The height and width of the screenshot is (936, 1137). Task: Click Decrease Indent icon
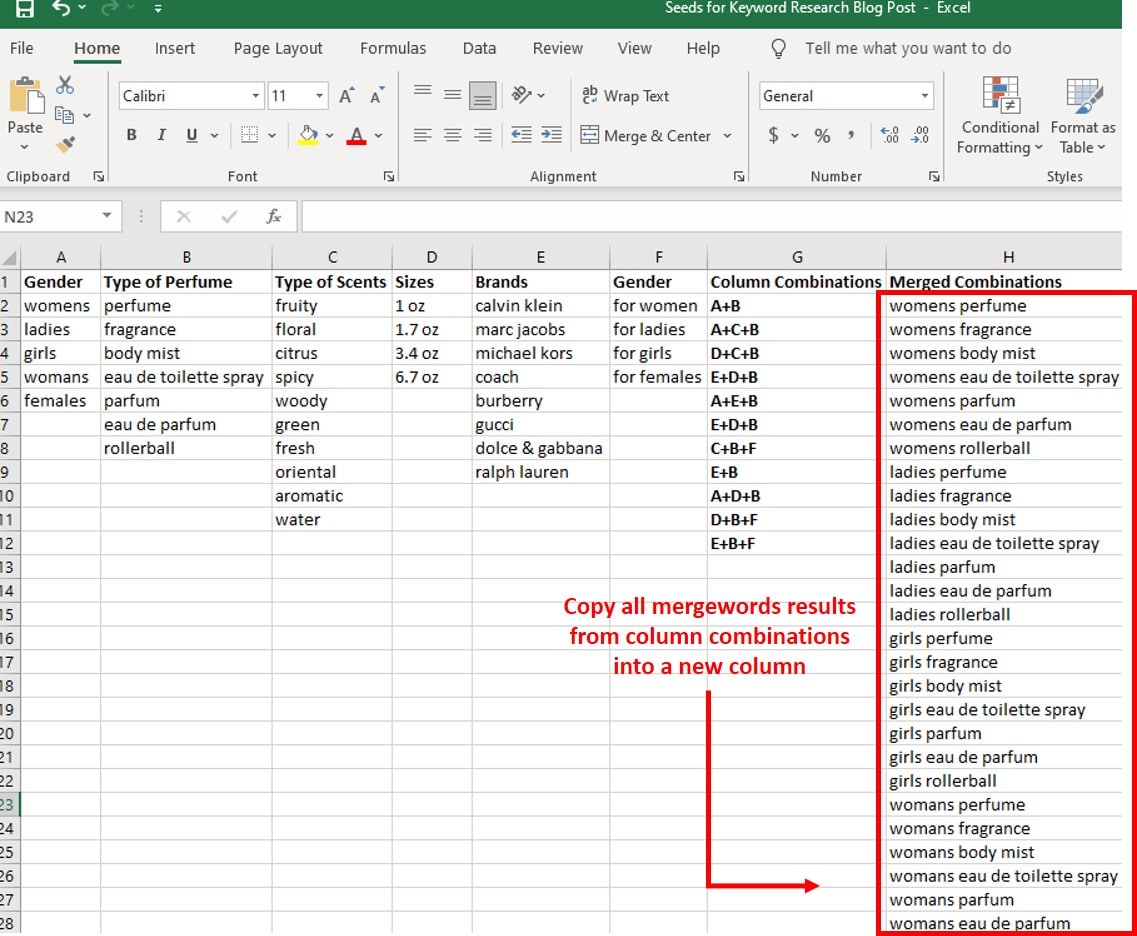click(x=521, y=135)
